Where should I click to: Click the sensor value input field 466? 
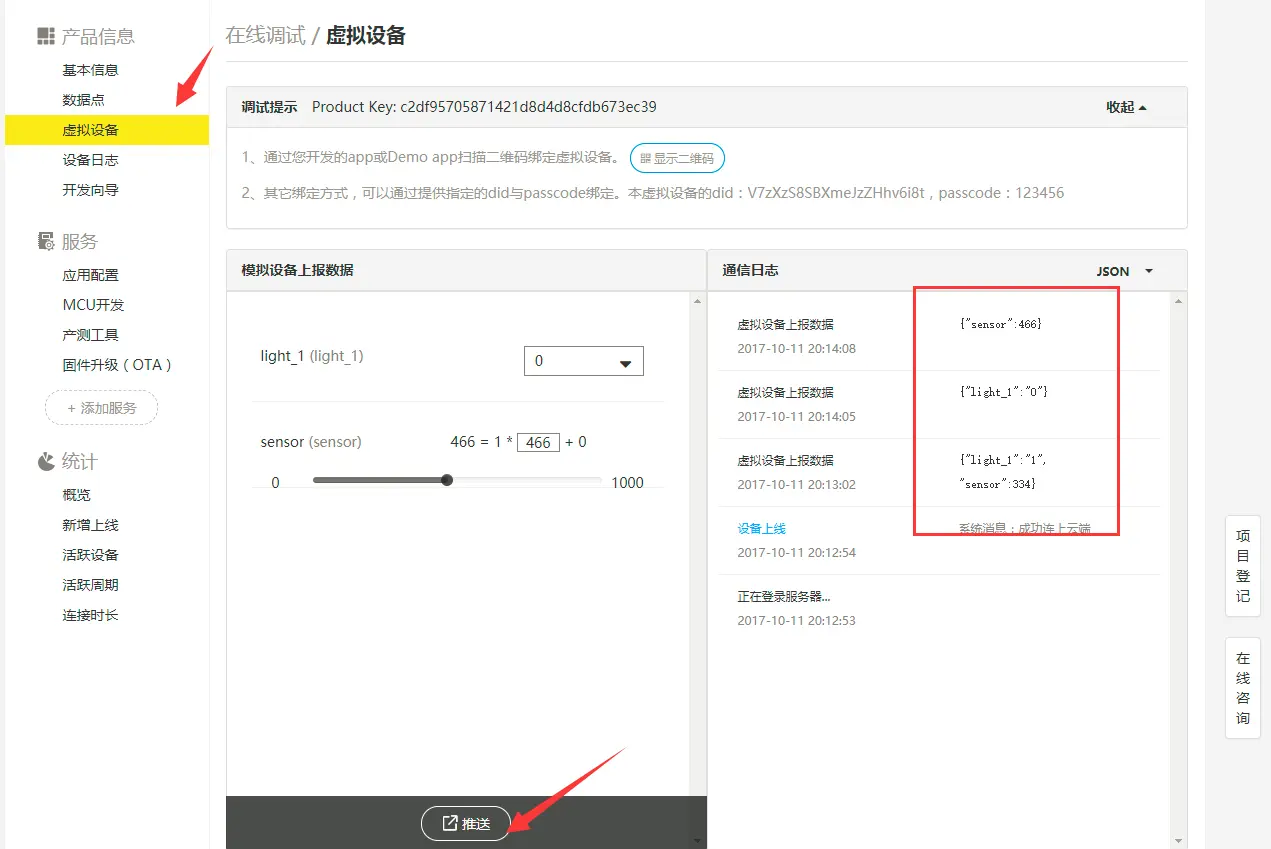tap(538, 442)
